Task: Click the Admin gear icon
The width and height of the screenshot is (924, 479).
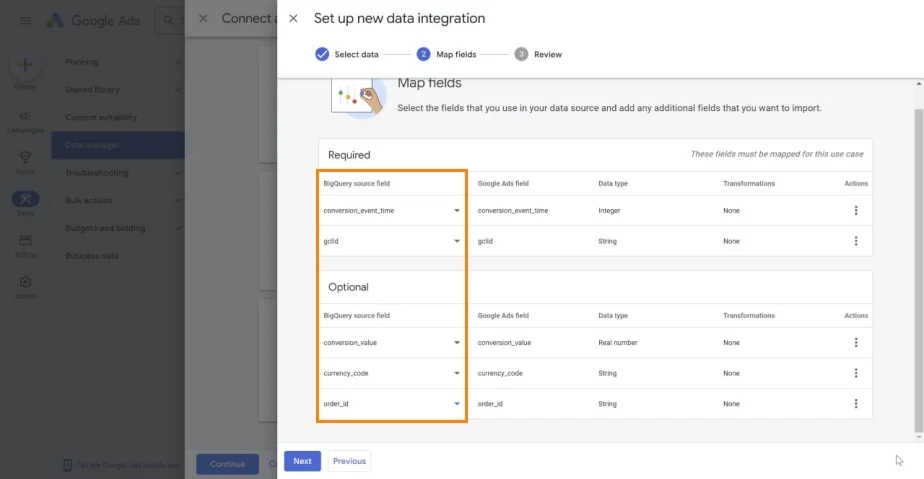Action: (25, 282)
